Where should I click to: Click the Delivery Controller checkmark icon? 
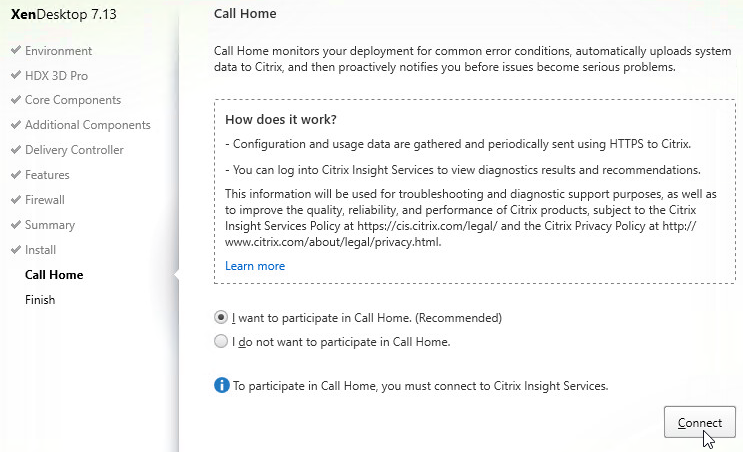tap(16, 149)
